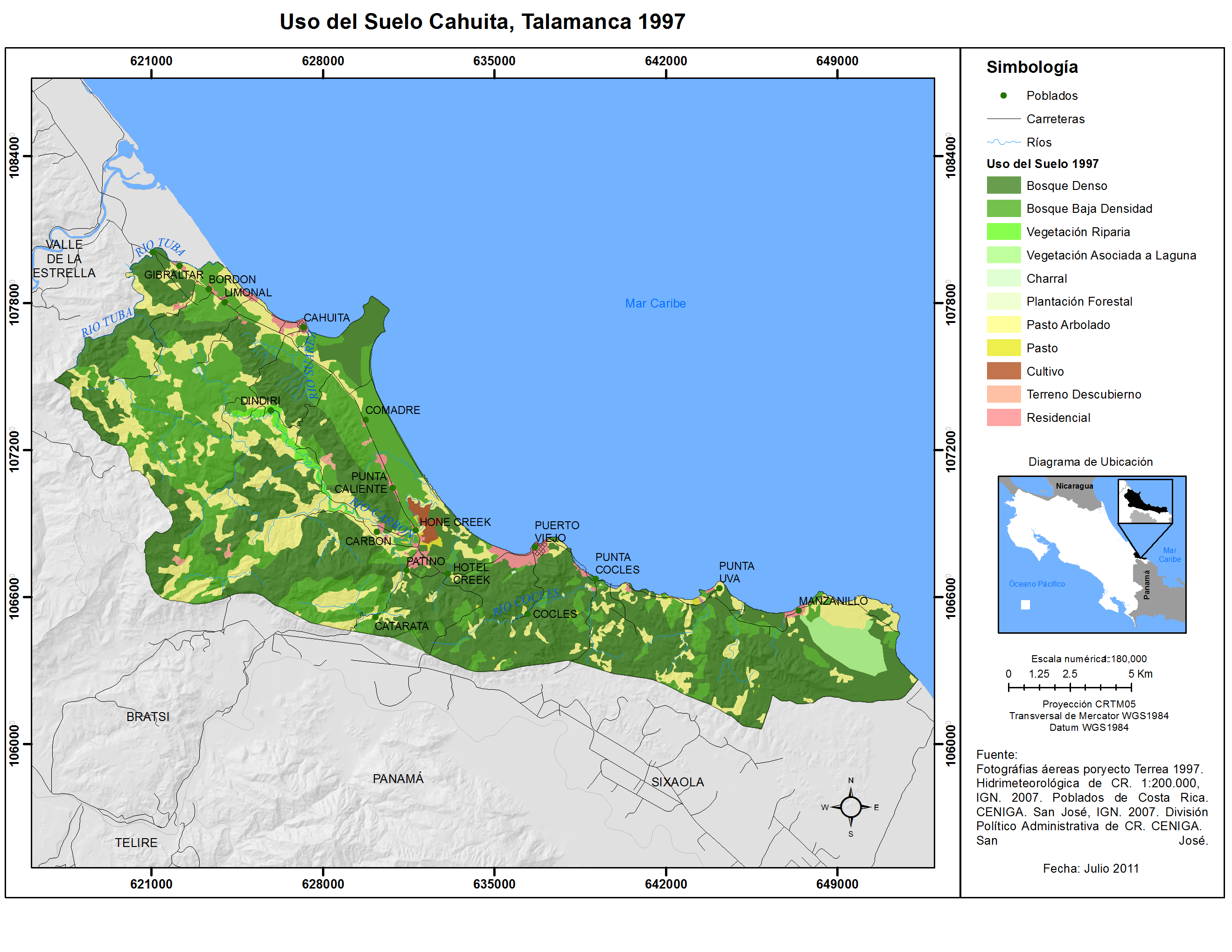1232x952 pixels.
Task: Select the Residencial pink legend swatch
Action: (1003, 417)
